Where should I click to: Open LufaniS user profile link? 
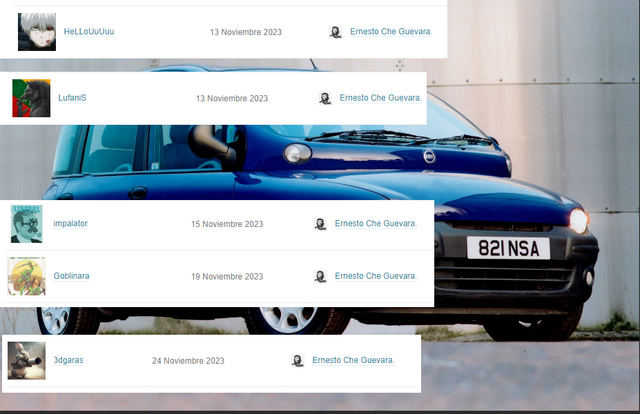click(72, 98)
